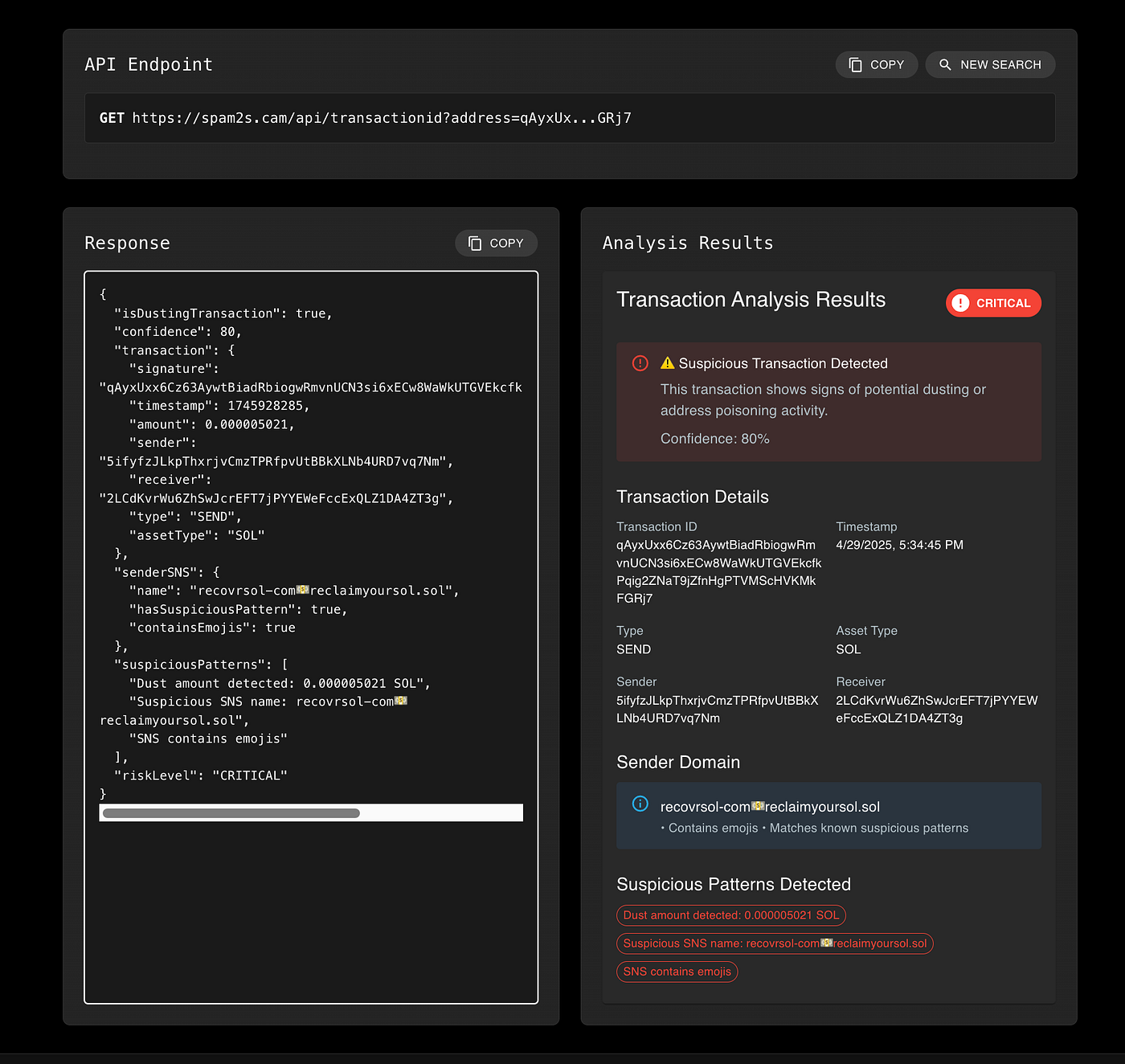Click the Asset Type value 'SOL'
This screenshot has height=1064, width=1125.
click(x=848, y=649)
